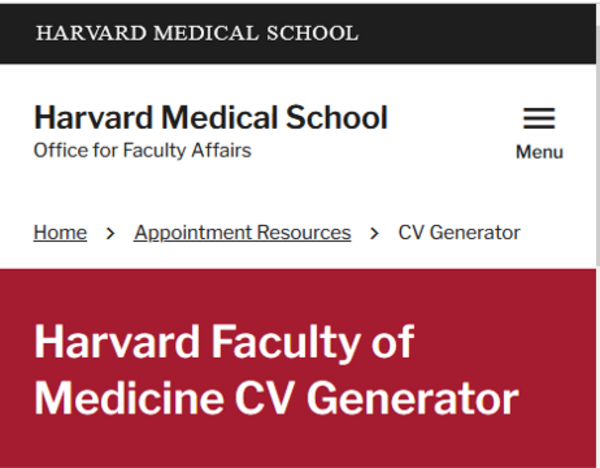Viewport: 600px width, 468px height.
Task: Click the word "Generator" in the page heading
Action: 412,398
